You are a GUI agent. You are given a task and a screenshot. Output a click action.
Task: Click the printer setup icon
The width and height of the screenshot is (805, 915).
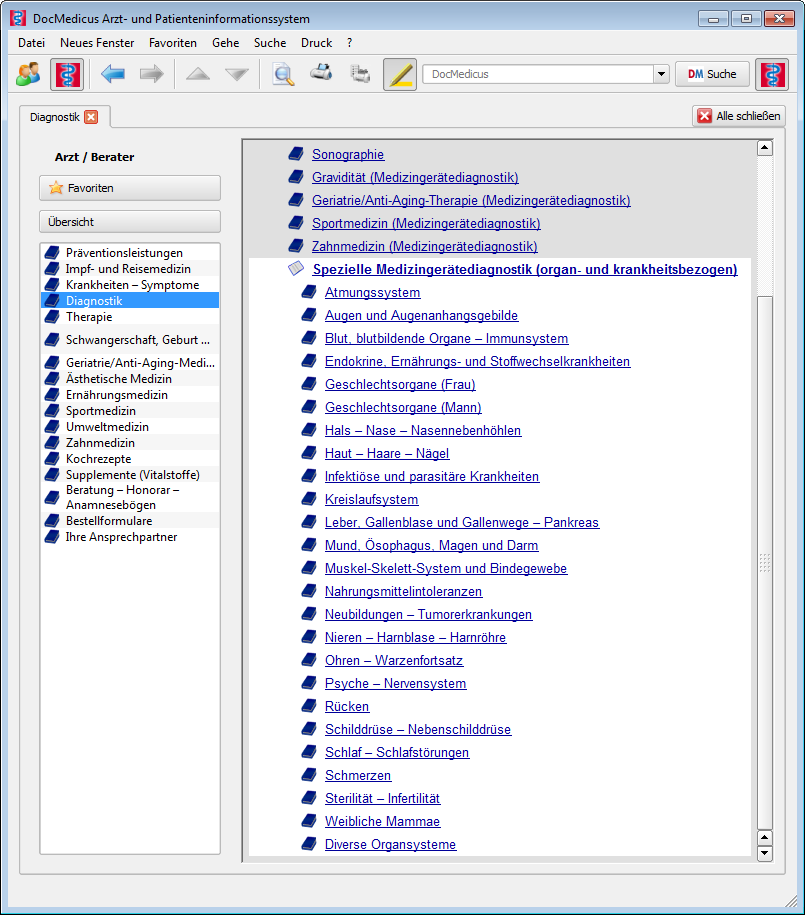pyautogui.click(x=360, y=74)
